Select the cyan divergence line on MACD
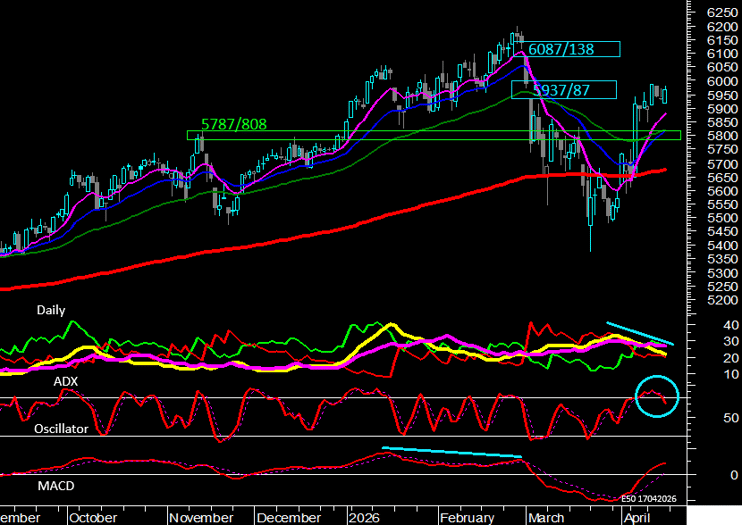Viewport: 742px width, 525px height. (x=451, y=452)
